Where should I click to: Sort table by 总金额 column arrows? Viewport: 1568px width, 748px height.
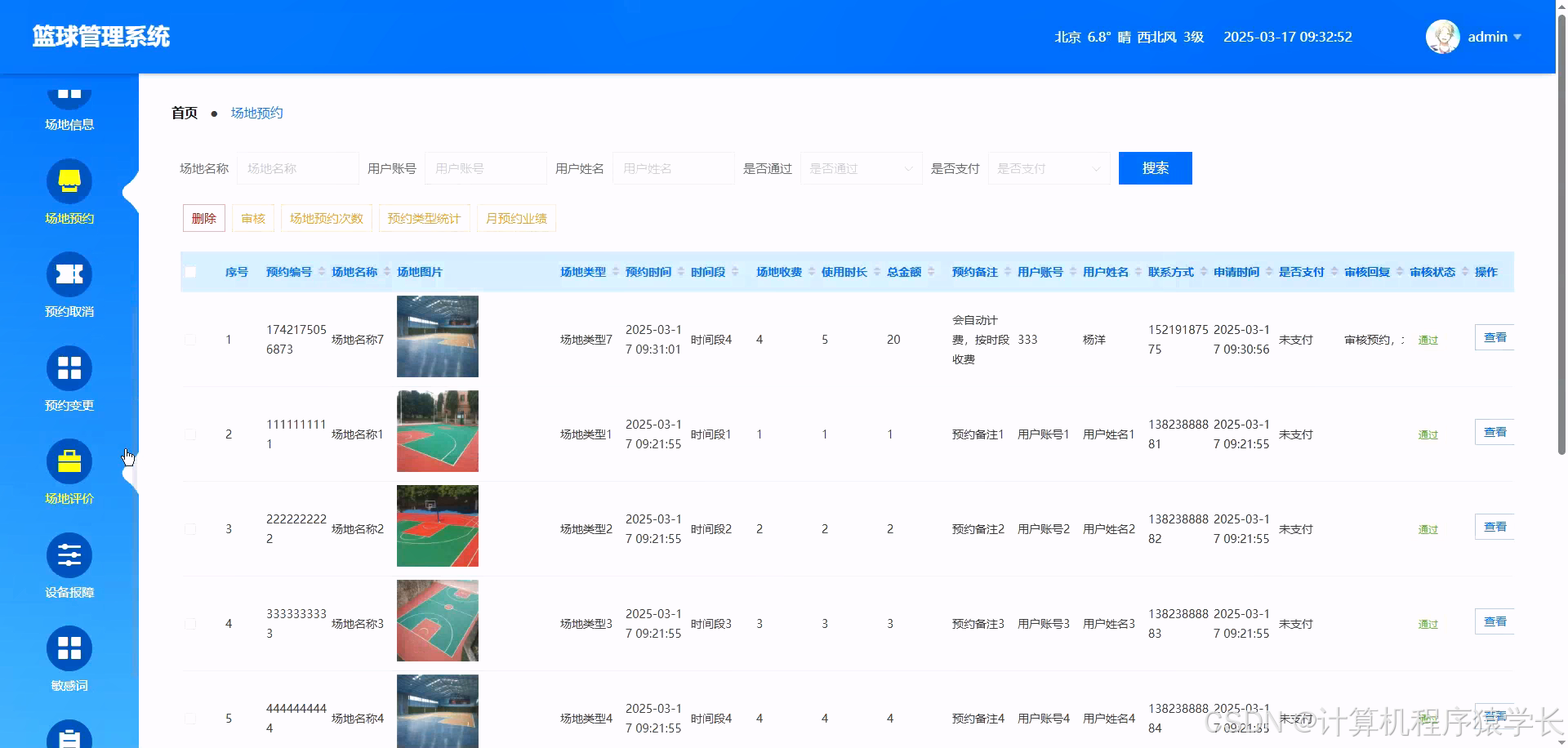[931, 271]
